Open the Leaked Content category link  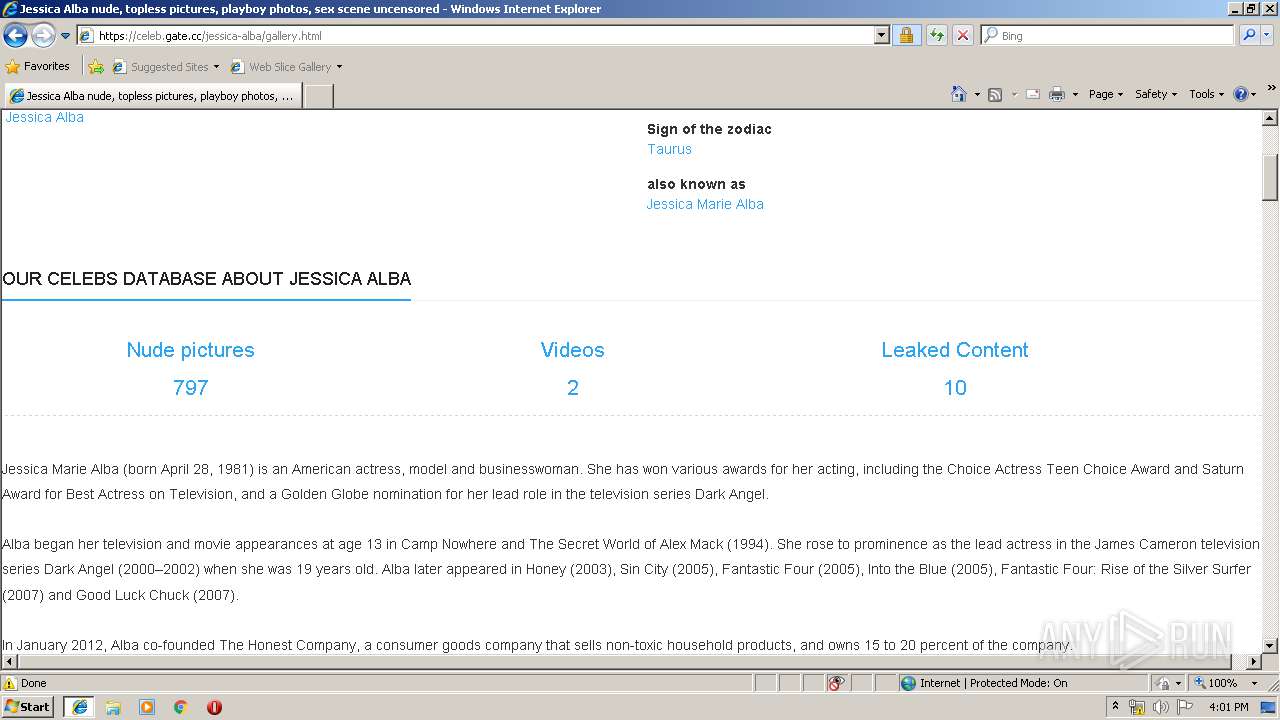pyautogui.click(x=955, y=350)
